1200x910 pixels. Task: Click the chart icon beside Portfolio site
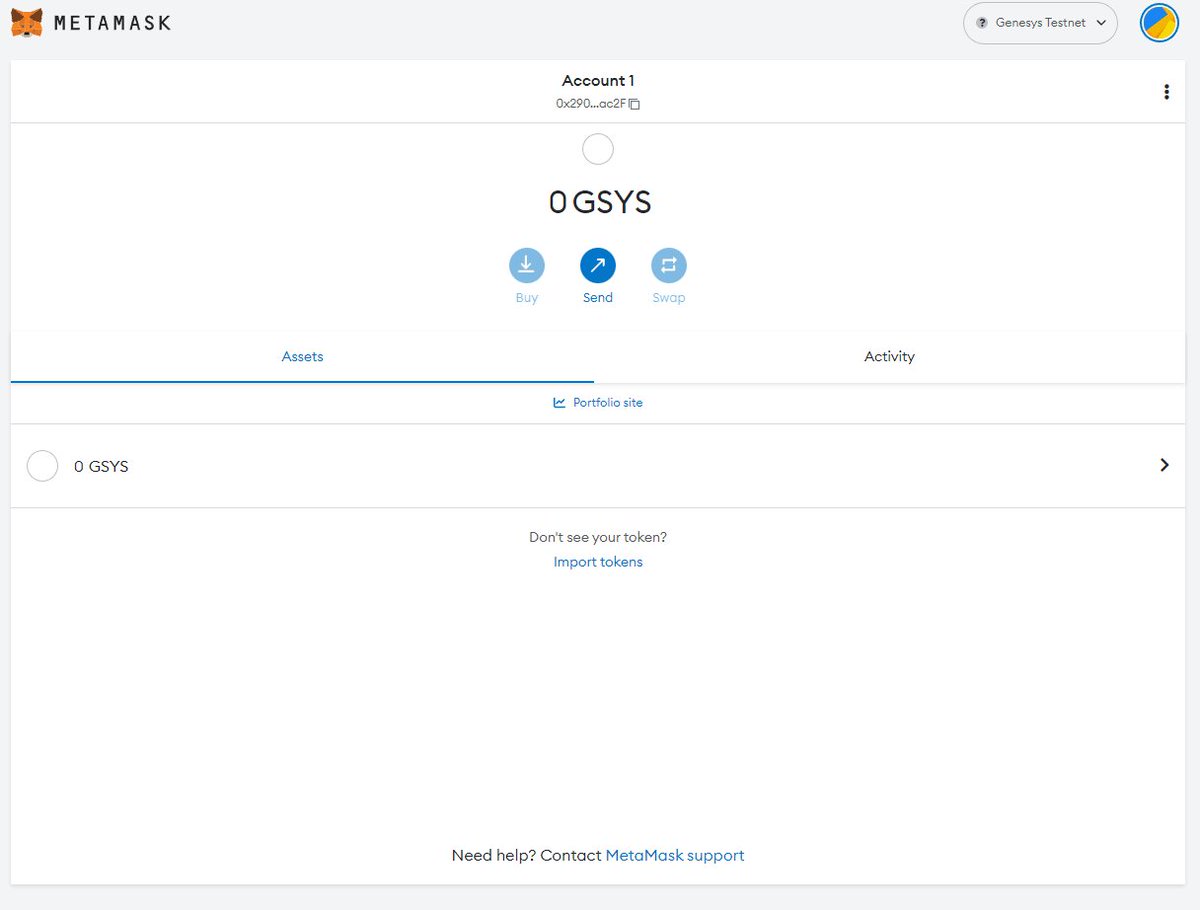[559, 403]
